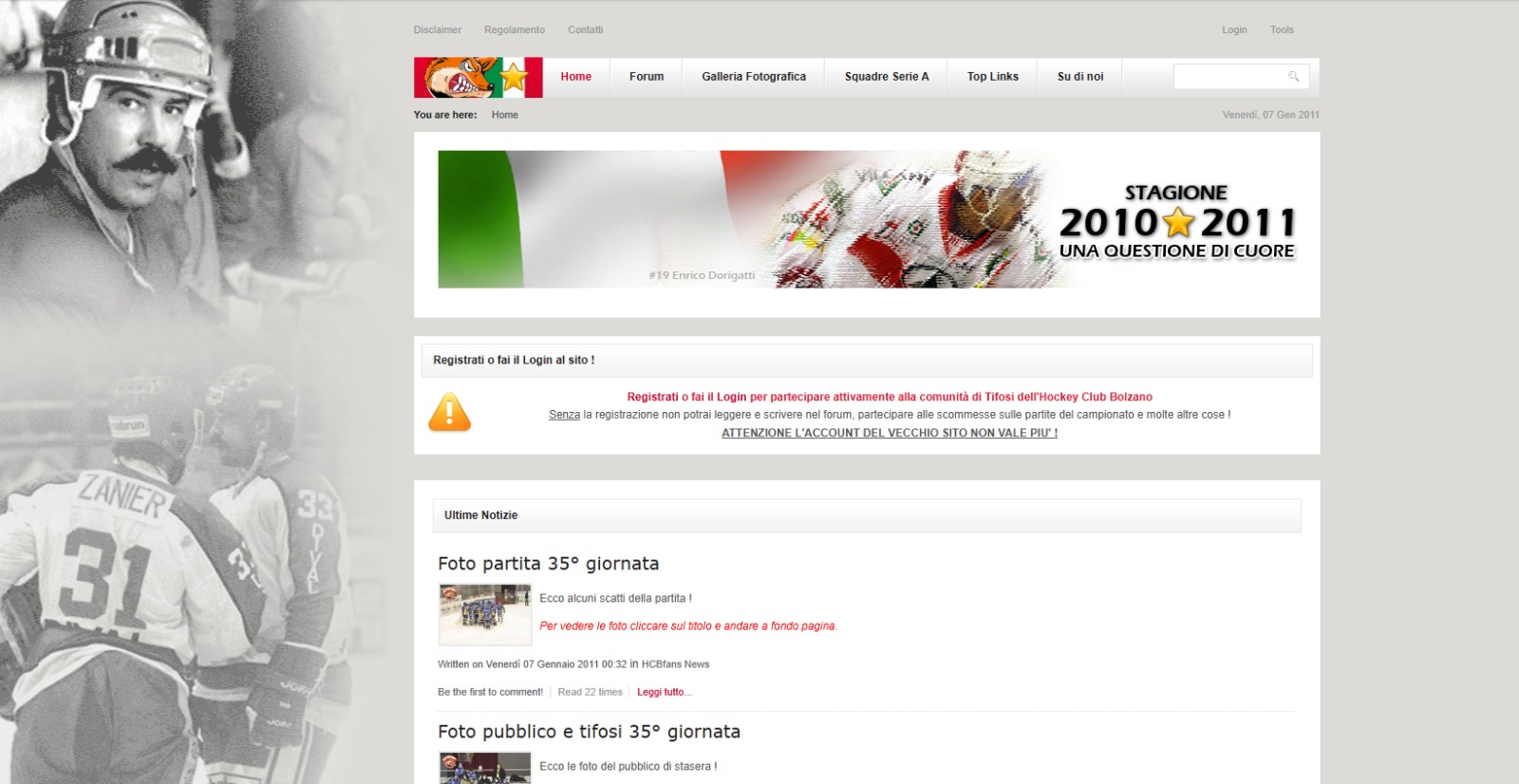Click the red Registrati link

(652, 397)
